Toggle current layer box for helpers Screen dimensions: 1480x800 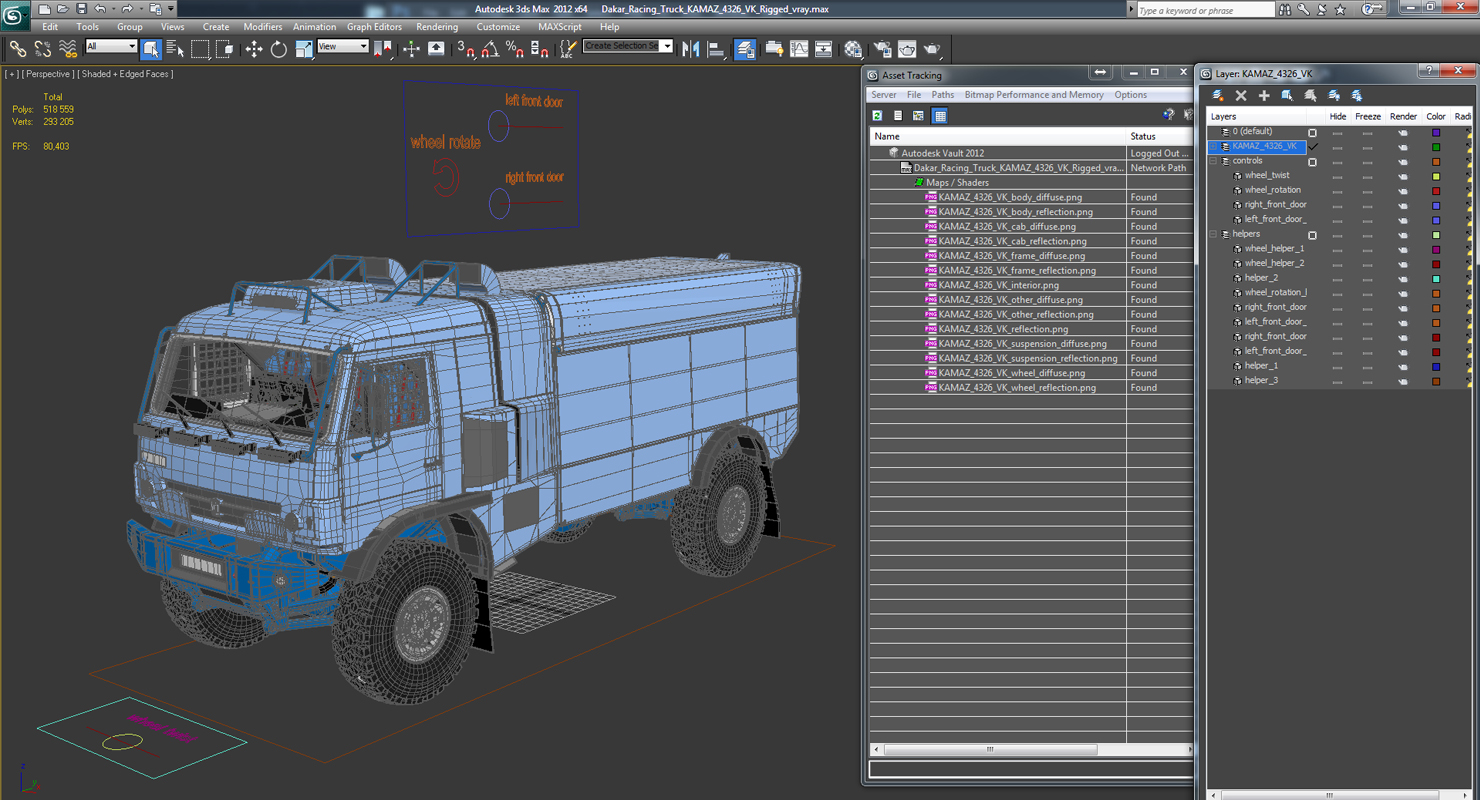click(1313, 235)
